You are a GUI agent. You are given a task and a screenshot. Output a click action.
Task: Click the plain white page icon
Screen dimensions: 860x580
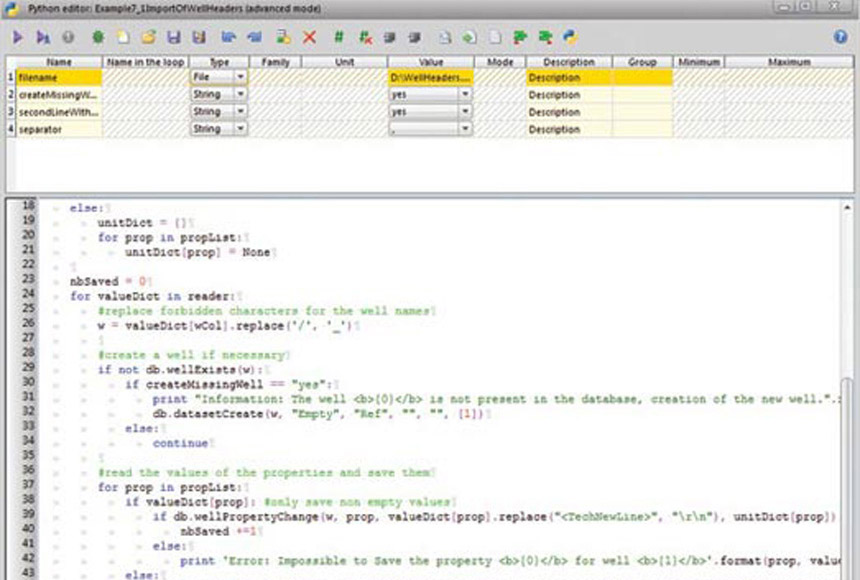(x=495, y=37)
